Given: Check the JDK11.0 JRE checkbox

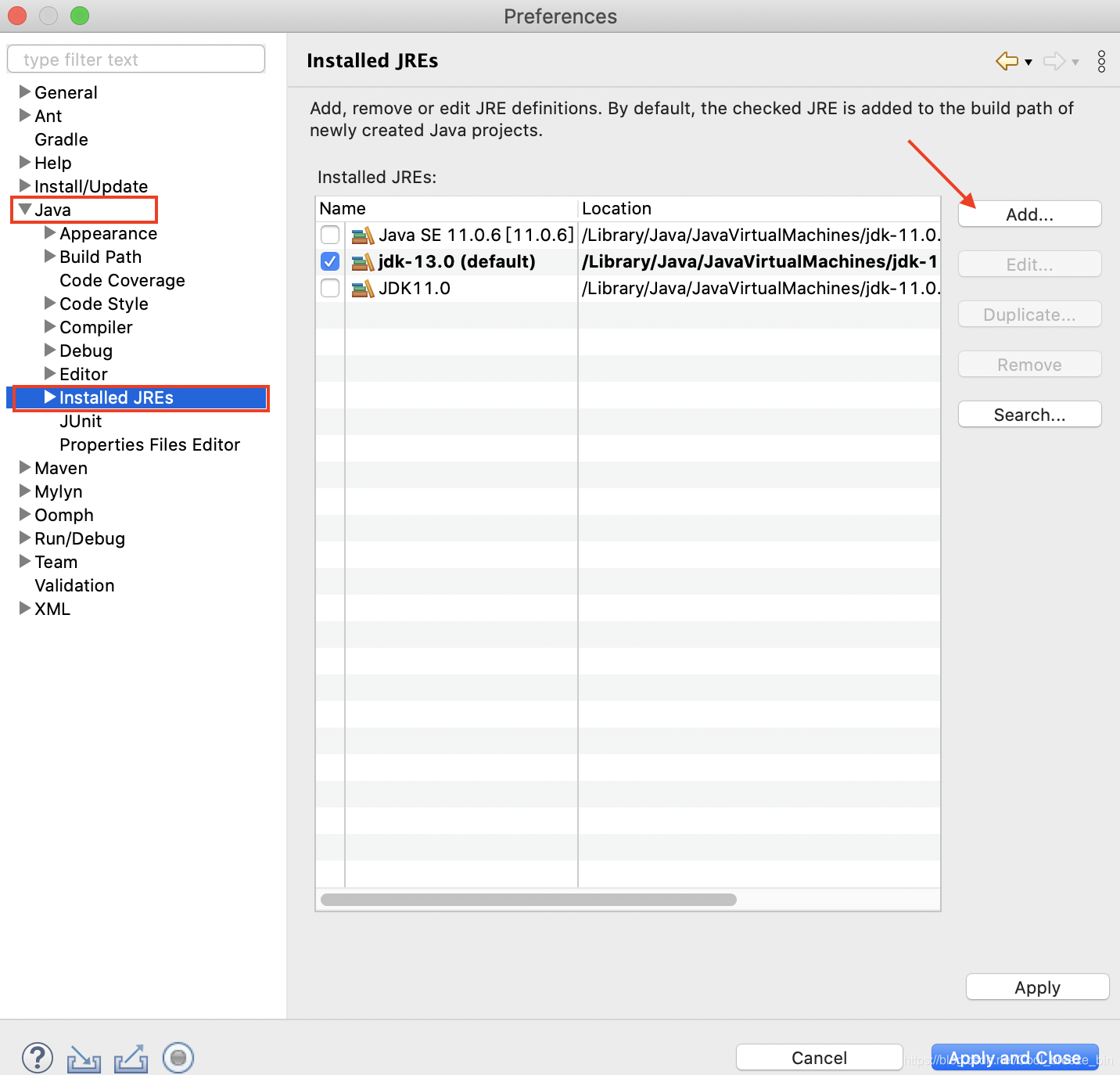Looking at the screenshot, I should click(330, 288).
